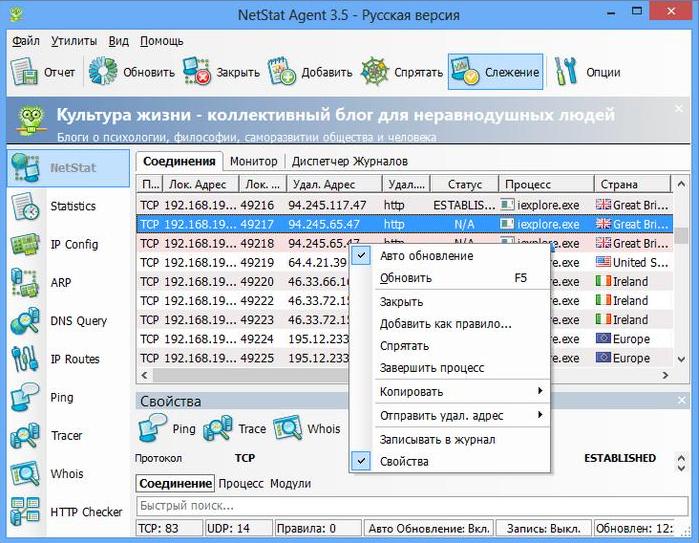Click the connections list scroll-up arrow
Screen dimensions: 699x543
coord(681,184)
